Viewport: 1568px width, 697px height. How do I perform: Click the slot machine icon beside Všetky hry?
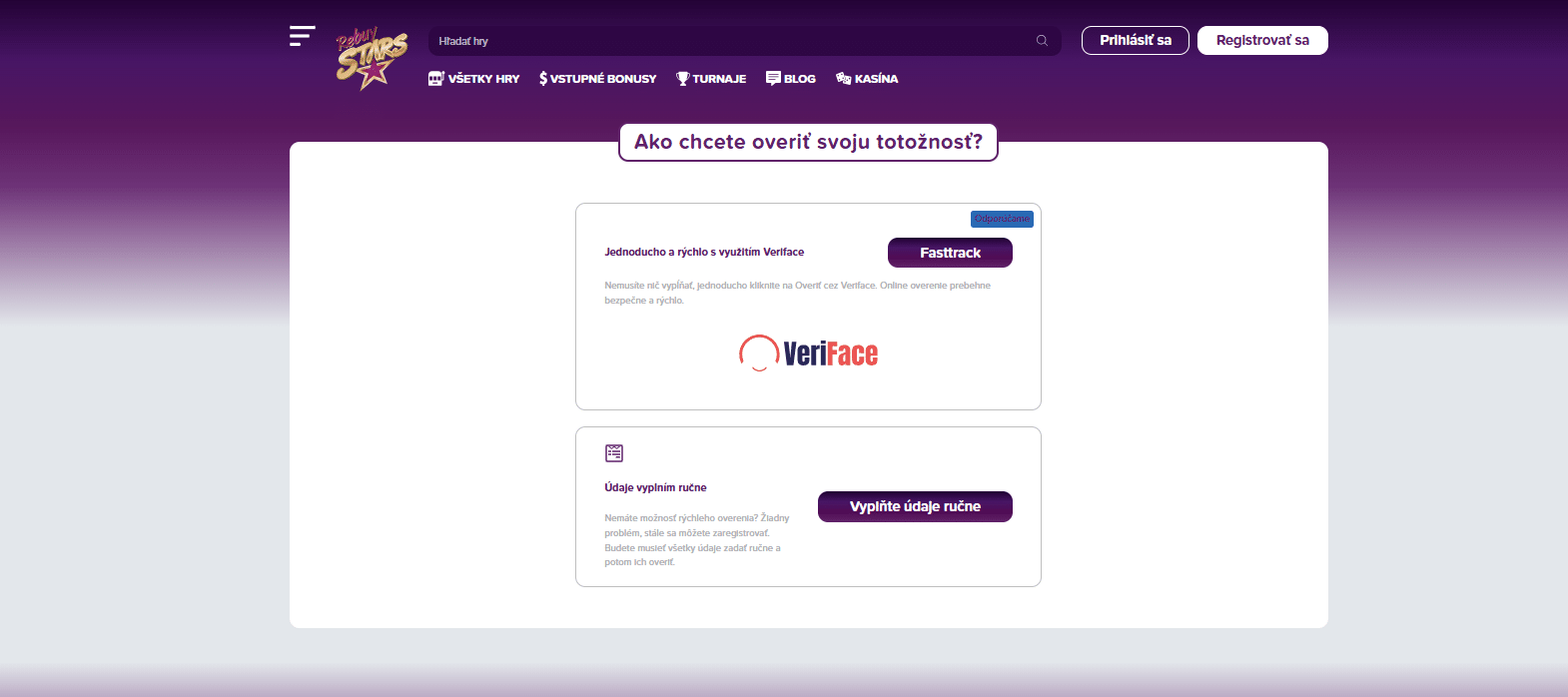(x=436, y=78)
